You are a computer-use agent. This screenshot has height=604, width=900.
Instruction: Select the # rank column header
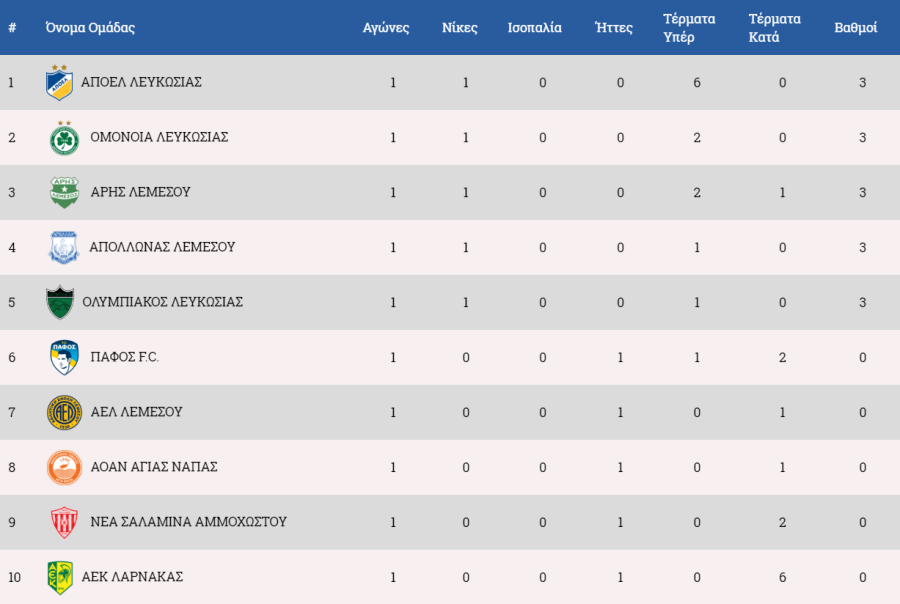point(12,28)
